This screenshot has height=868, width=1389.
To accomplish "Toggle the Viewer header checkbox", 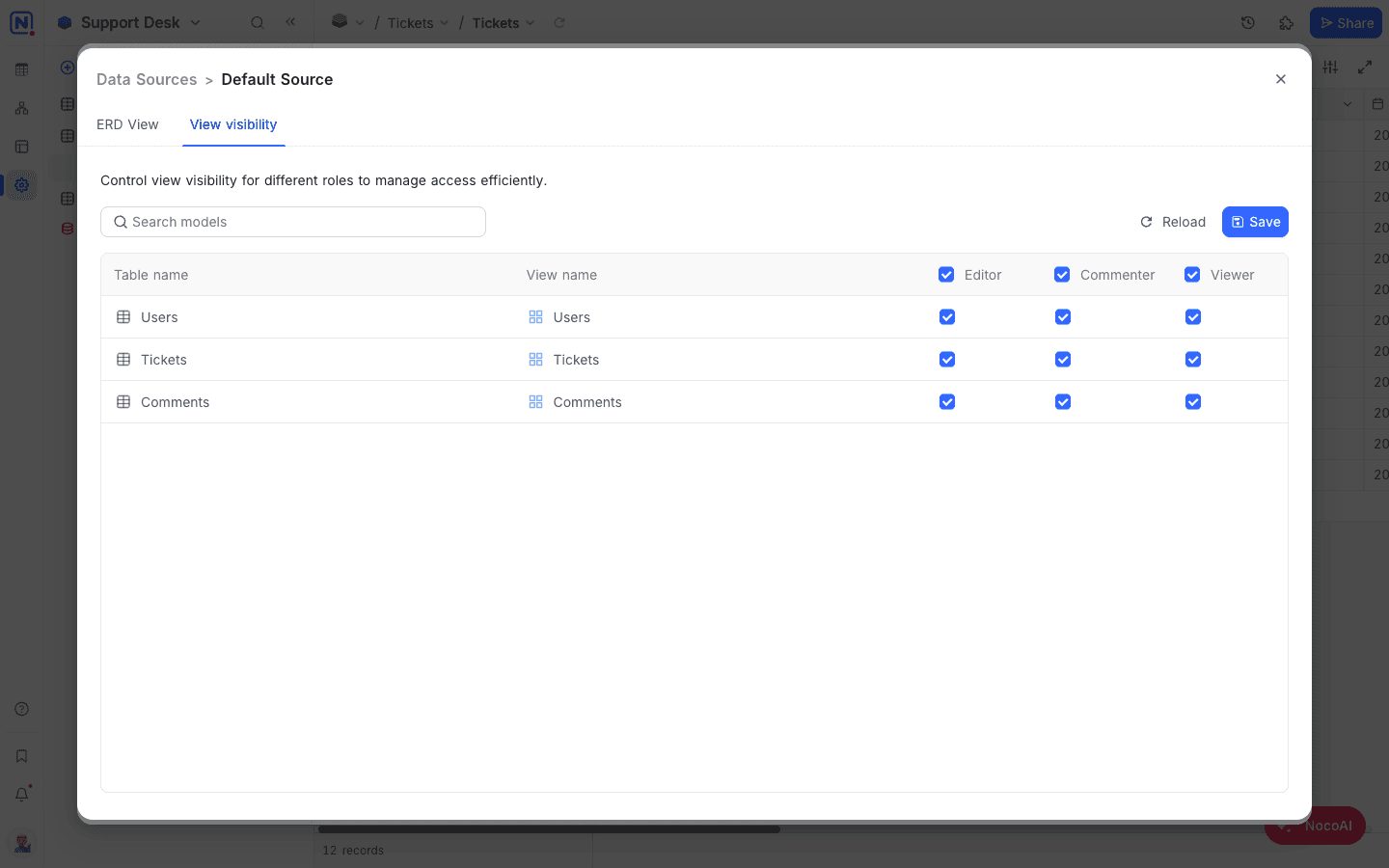I will coord(1192,275).
